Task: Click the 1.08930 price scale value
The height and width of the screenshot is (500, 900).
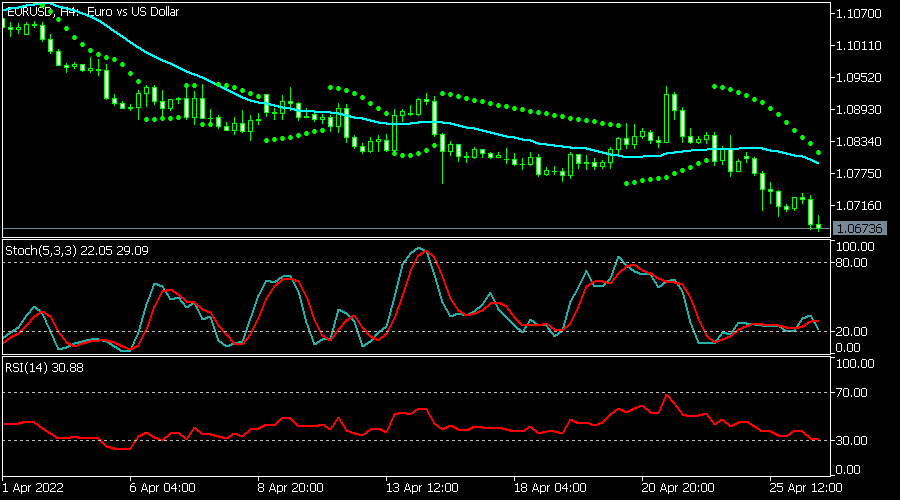Action: point(859,110)
